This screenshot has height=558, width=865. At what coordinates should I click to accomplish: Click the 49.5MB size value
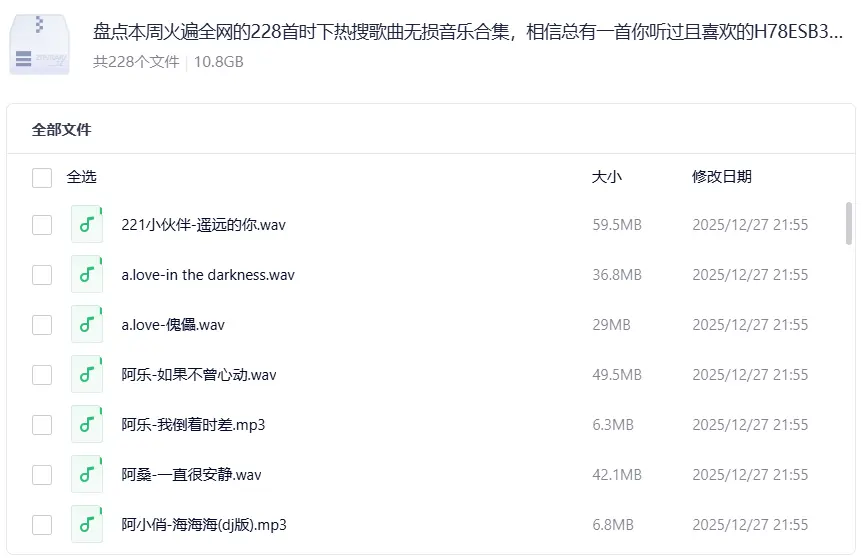[617, 375]
